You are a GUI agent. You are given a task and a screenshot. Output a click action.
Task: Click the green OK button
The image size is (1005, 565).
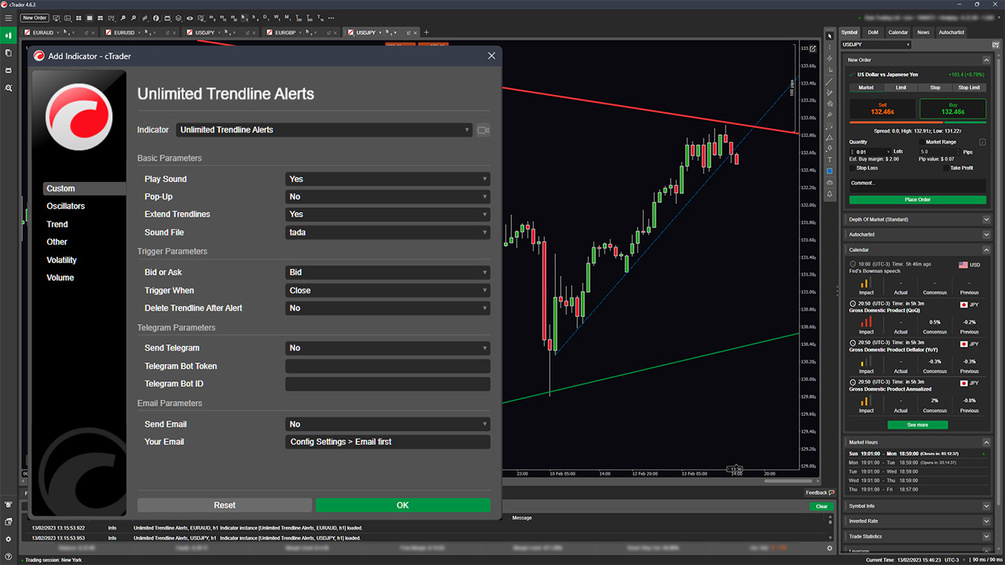[403, 505]
